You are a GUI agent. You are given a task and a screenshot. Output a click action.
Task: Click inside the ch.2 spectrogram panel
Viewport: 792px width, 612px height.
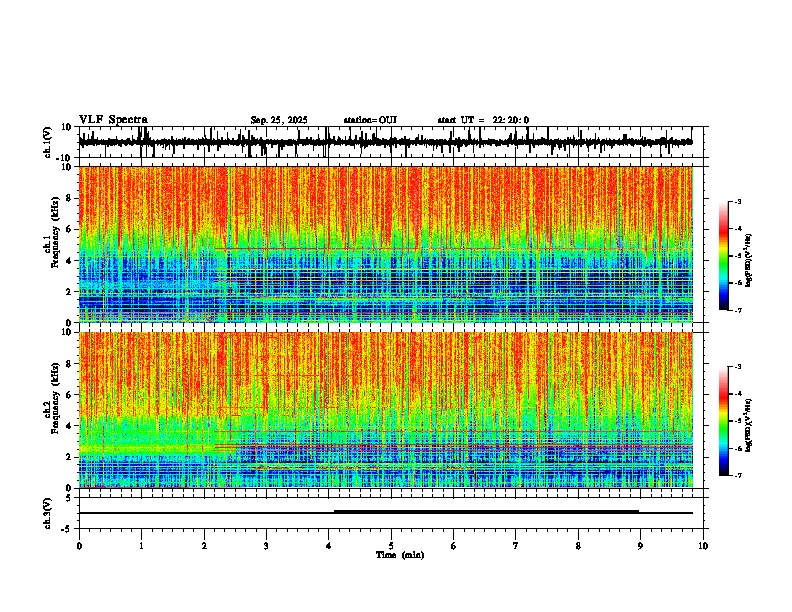click(386, 410)
